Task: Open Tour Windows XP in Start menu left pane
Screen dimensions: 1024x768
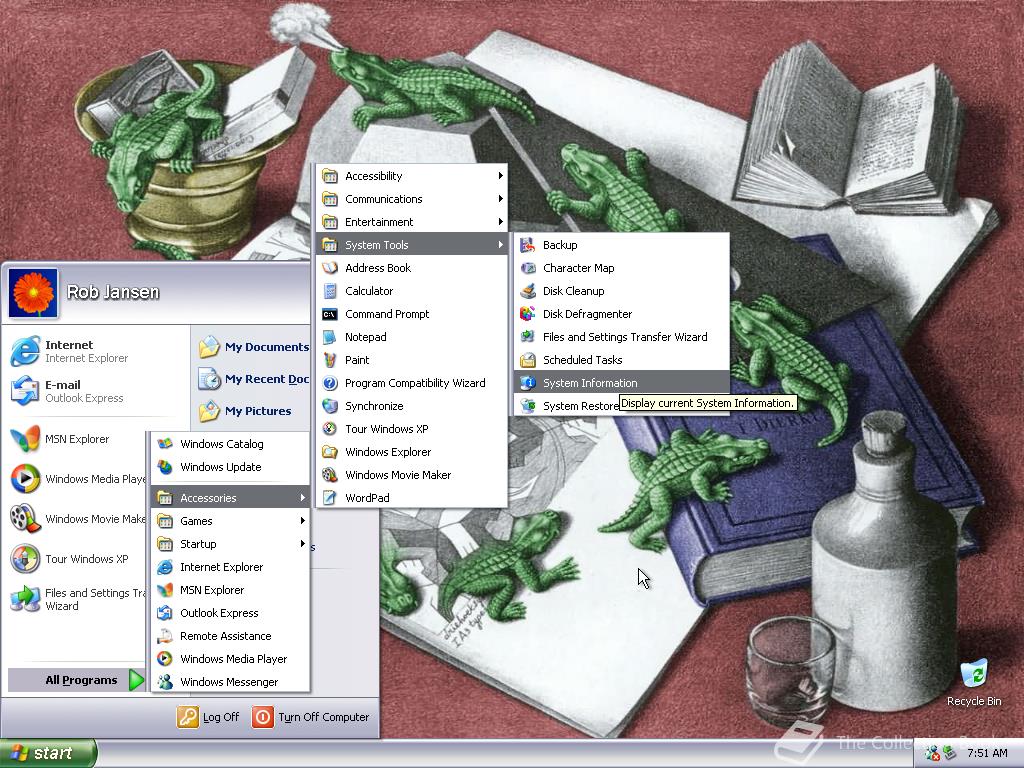Action: 77,559
